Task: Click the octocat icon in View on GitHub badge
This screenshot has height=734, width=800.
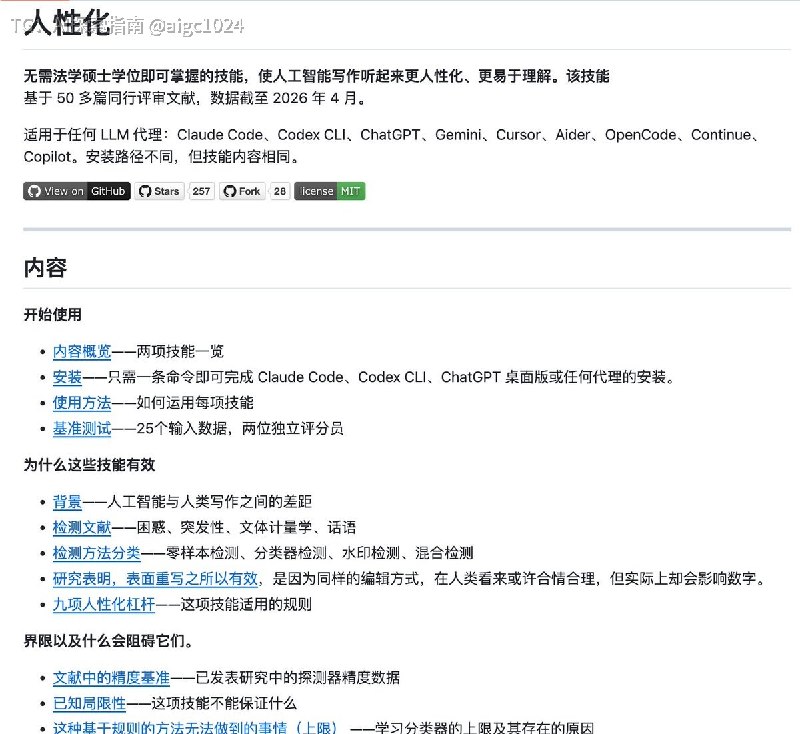Action: [34, 191]
